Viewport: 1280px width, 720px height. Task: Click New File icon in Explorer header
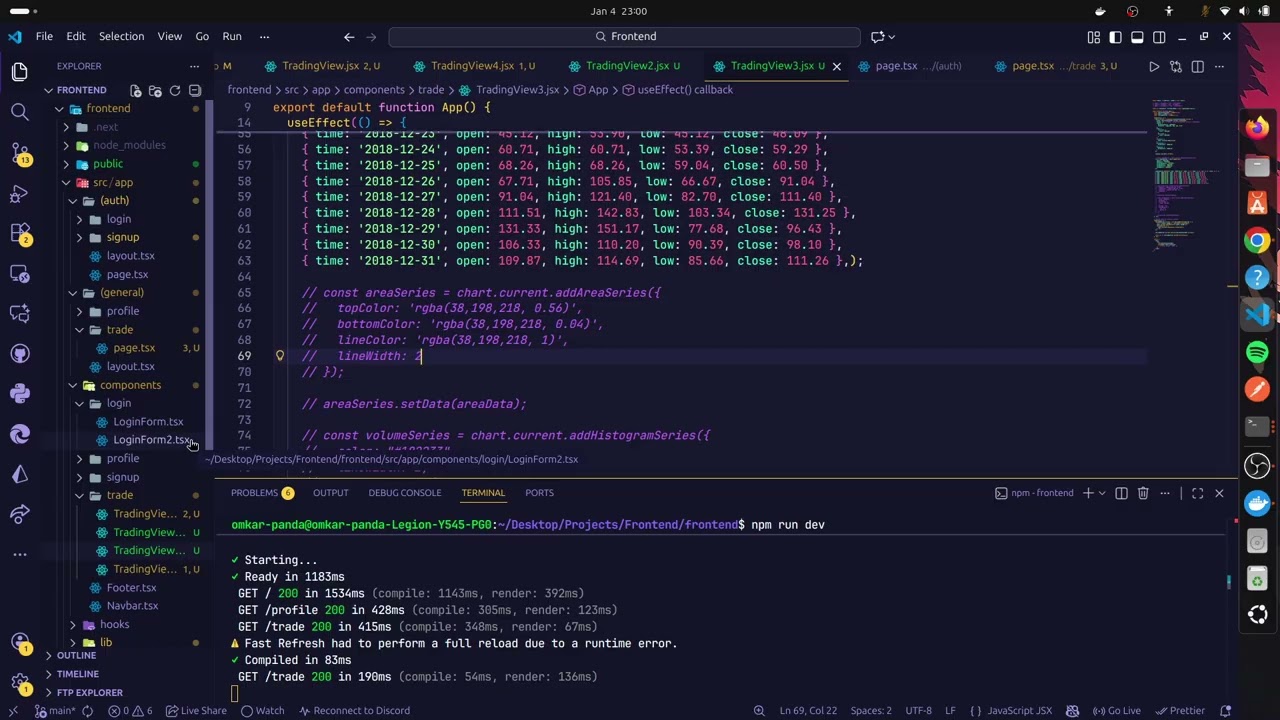coord(136,90)
